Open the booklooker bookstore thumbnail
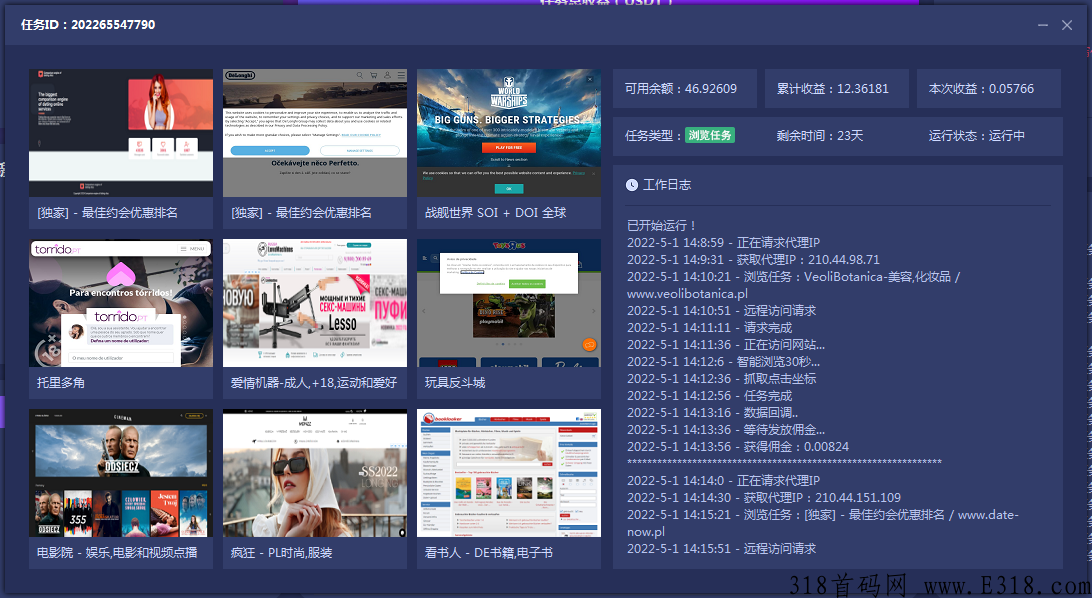1092x598 pixels. coord(509,473)
